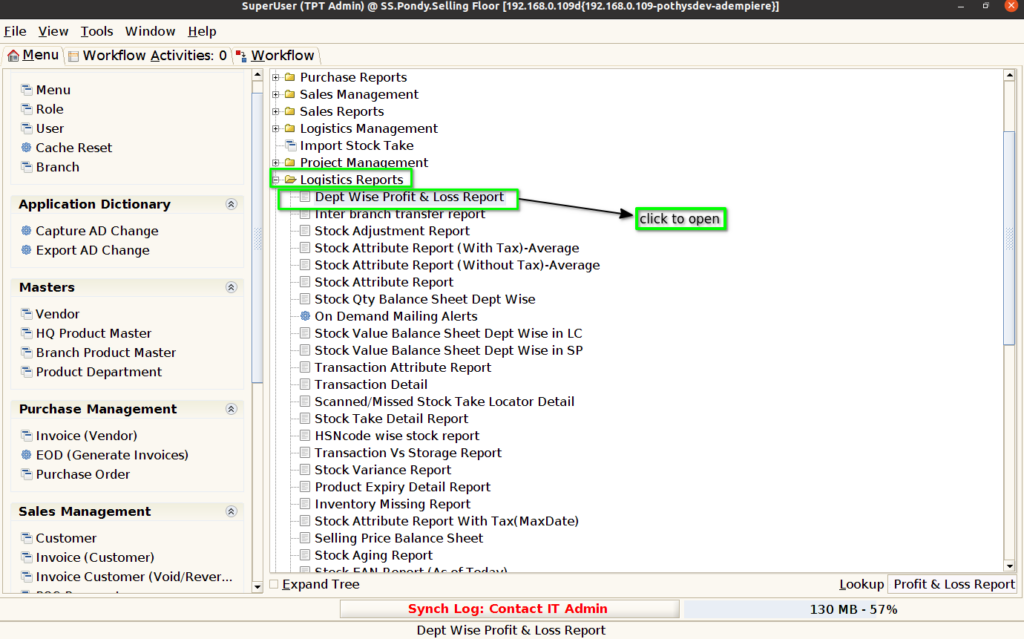Open Transaction Vs Storage Report
This screenshot has height=639, width=1024.
(408, 452)
